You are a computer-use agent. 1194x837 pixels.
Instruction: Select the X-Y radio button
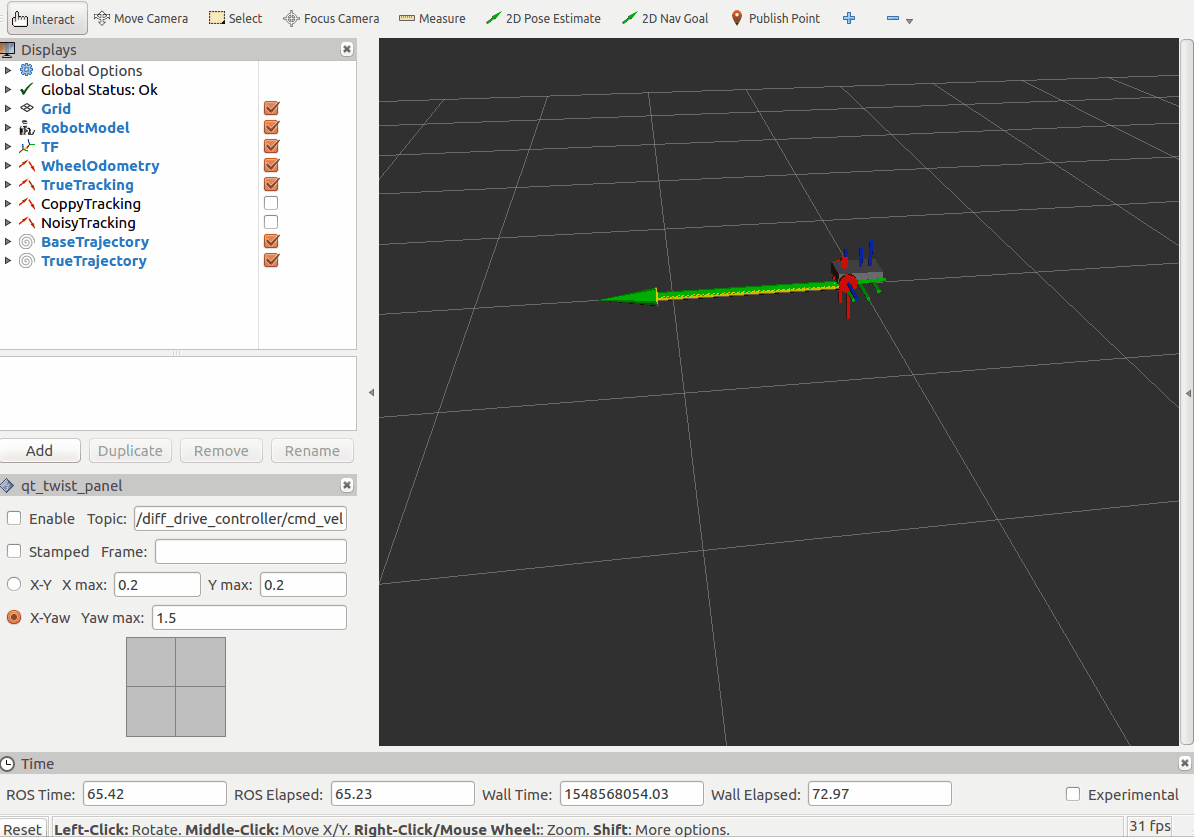(x=14, y=585)
